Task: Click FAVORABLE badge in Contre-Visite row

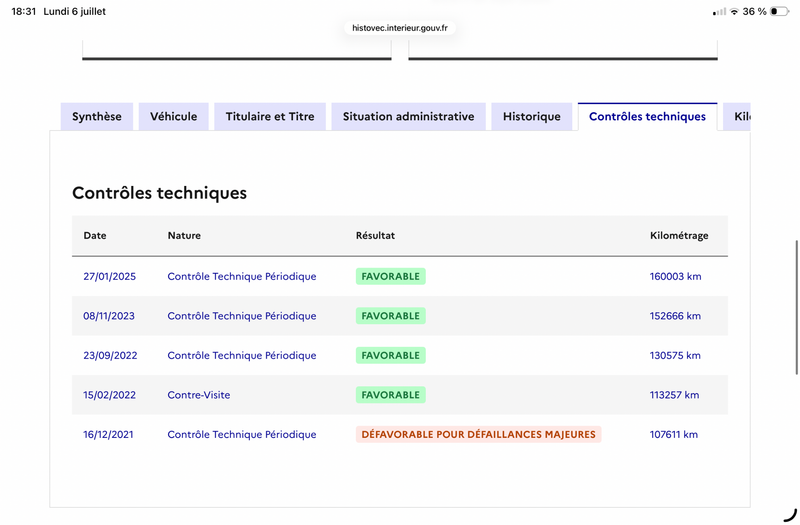Action: (x=391, y=395)
